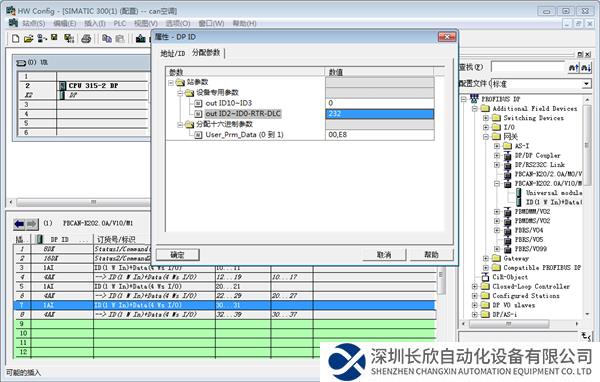Click the Copy toolbar icon
This screenshot has height=382, width=600.
coord(107,38)
